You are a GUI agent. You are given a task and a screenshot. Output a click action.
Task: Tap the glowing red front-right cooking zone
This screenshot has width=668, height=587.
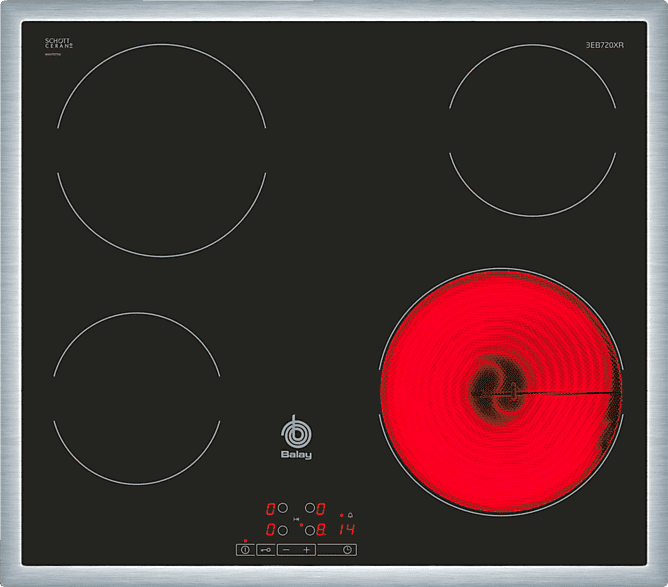pos(501,392)
